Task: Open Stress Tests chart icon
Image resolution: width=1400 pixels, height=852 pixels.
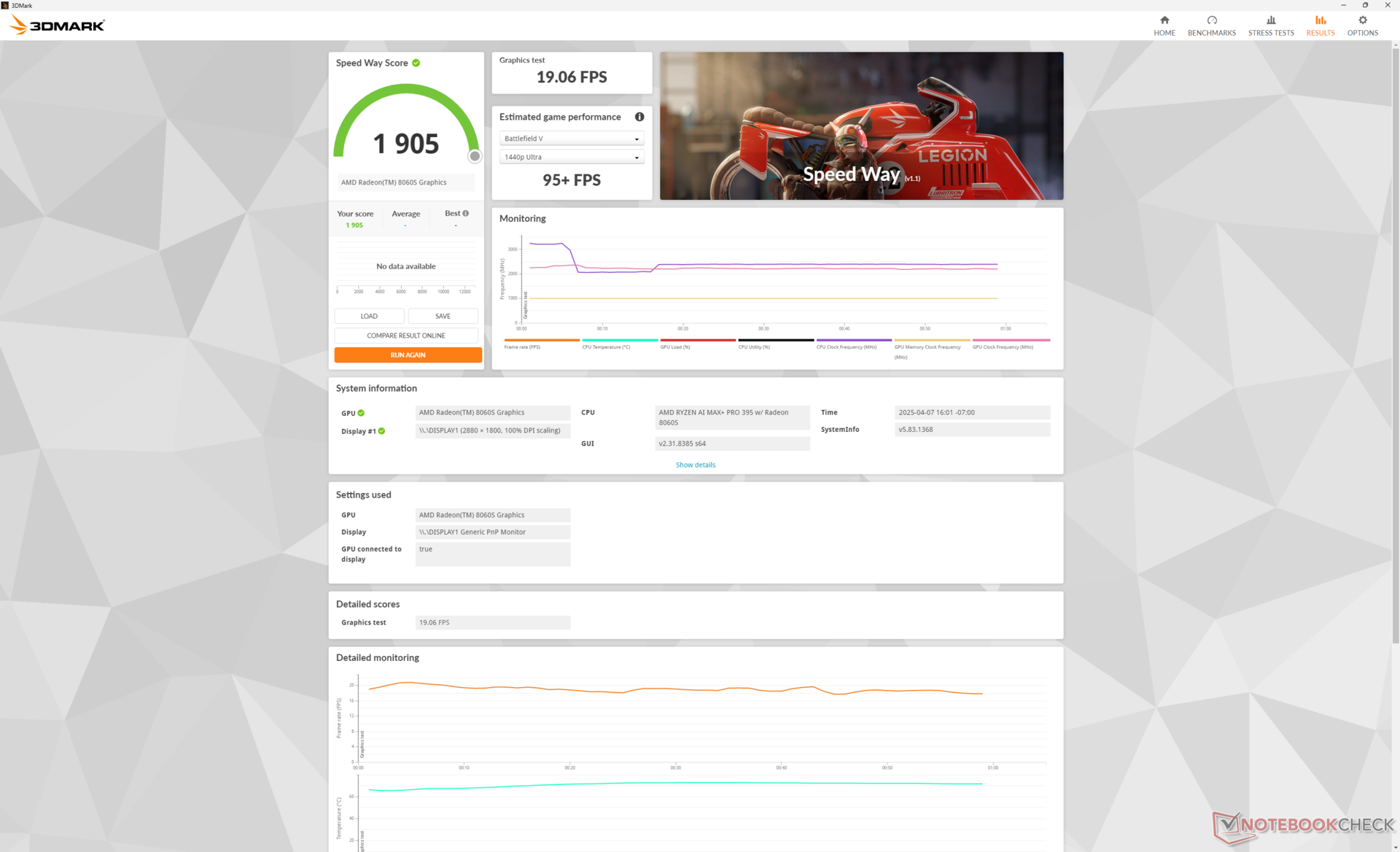Action: point(1270,20)
